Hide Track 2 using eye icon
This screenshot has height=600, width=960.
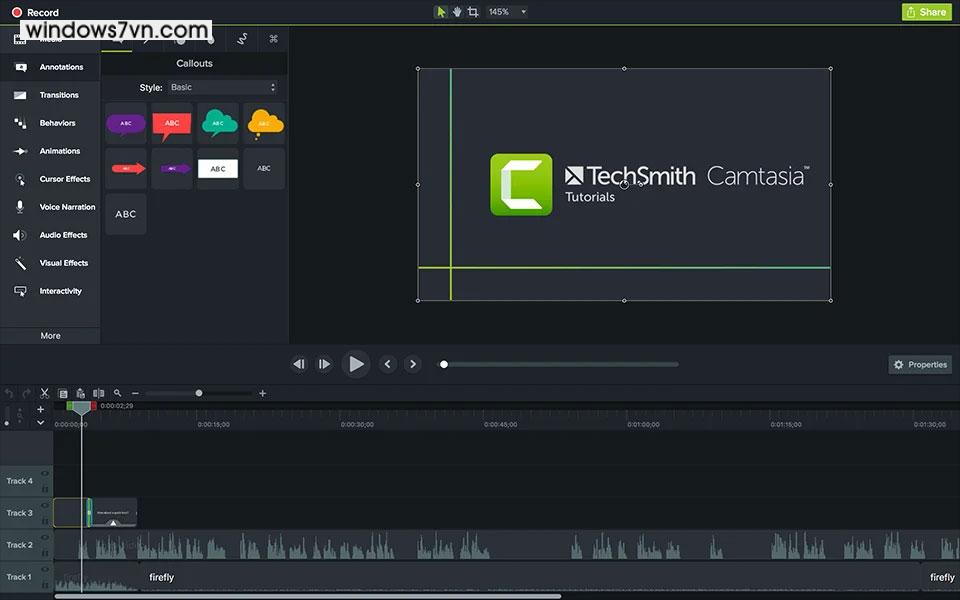click(x=45, y=538)
